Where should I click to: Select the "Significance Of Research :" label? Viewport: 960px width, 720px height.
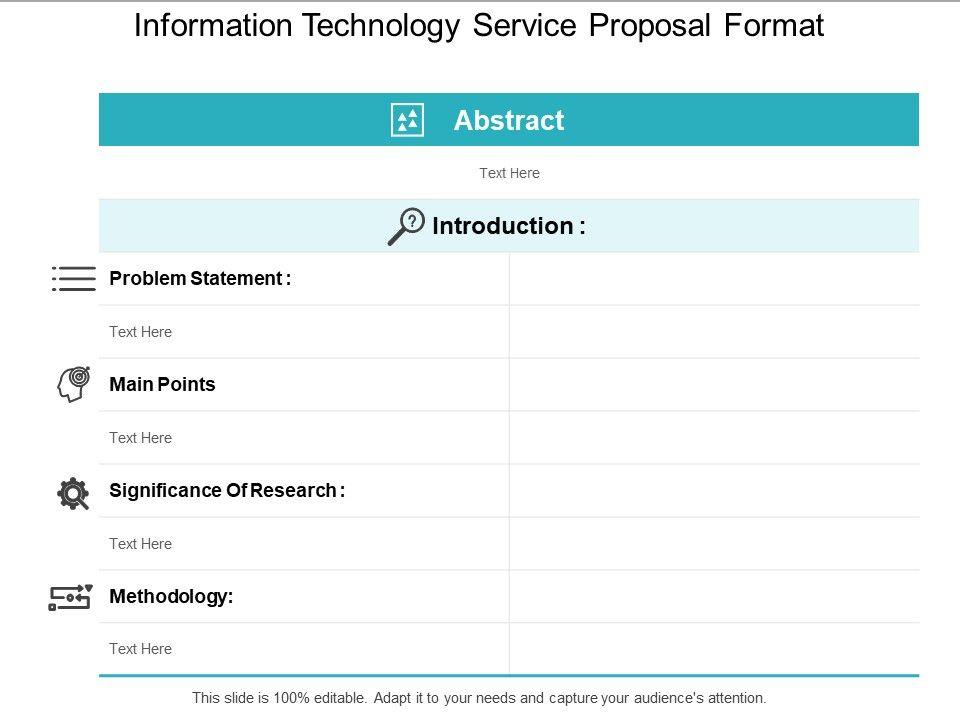(x=227, y=490)
